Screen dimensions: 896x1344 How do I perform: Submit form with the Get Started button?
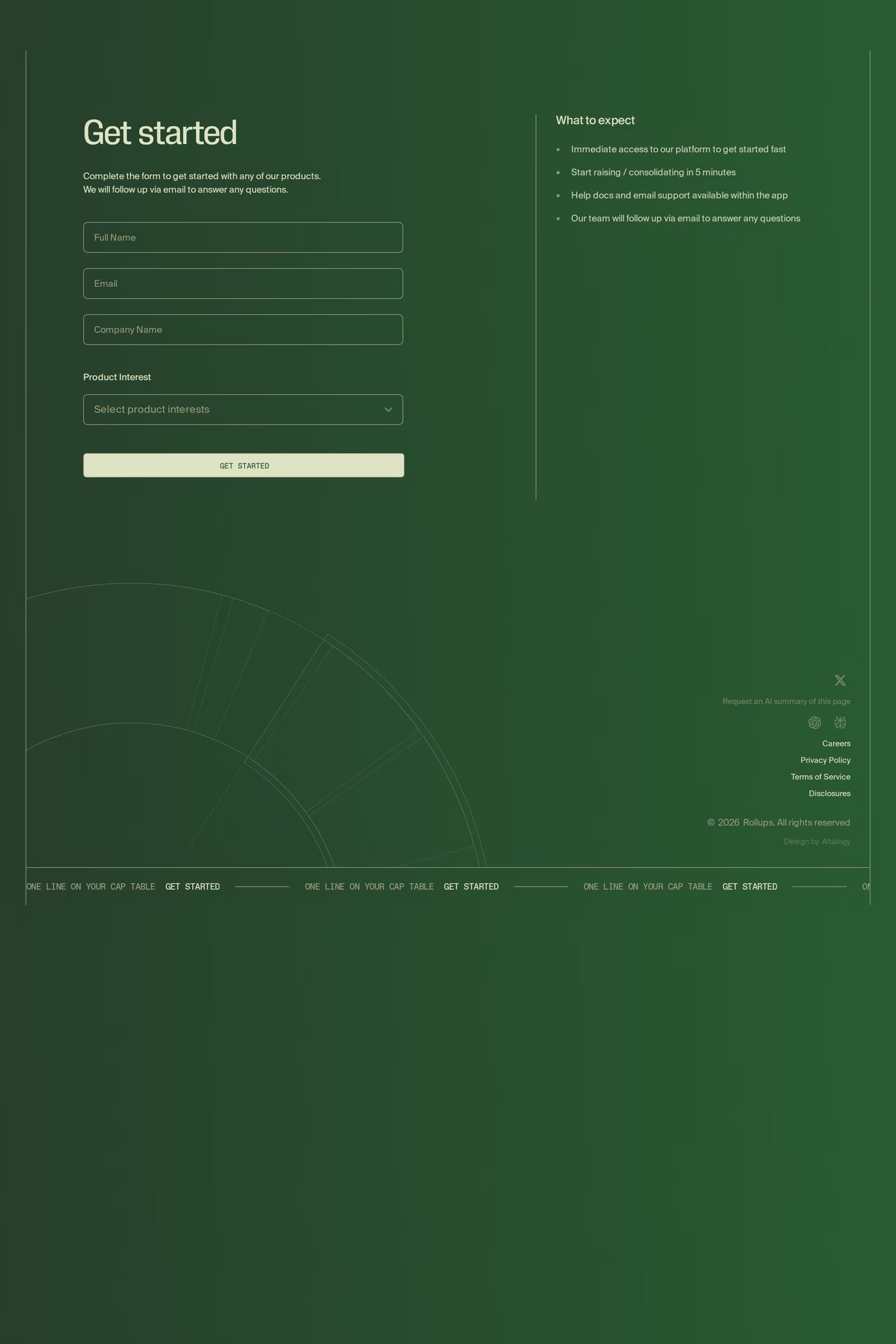(x=244, y=465)
